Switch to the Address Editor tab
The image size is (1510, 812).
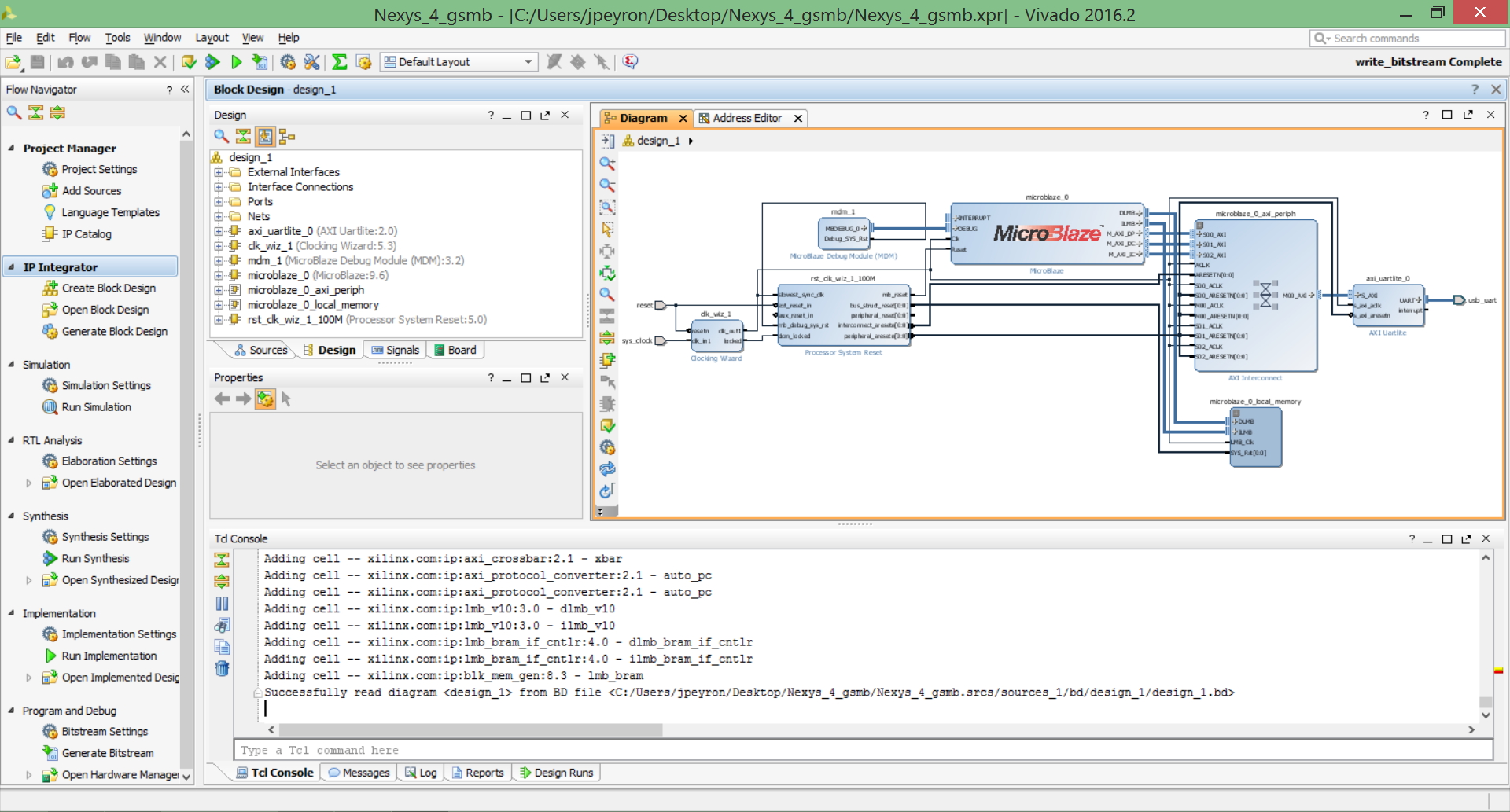tap(747, 118)
